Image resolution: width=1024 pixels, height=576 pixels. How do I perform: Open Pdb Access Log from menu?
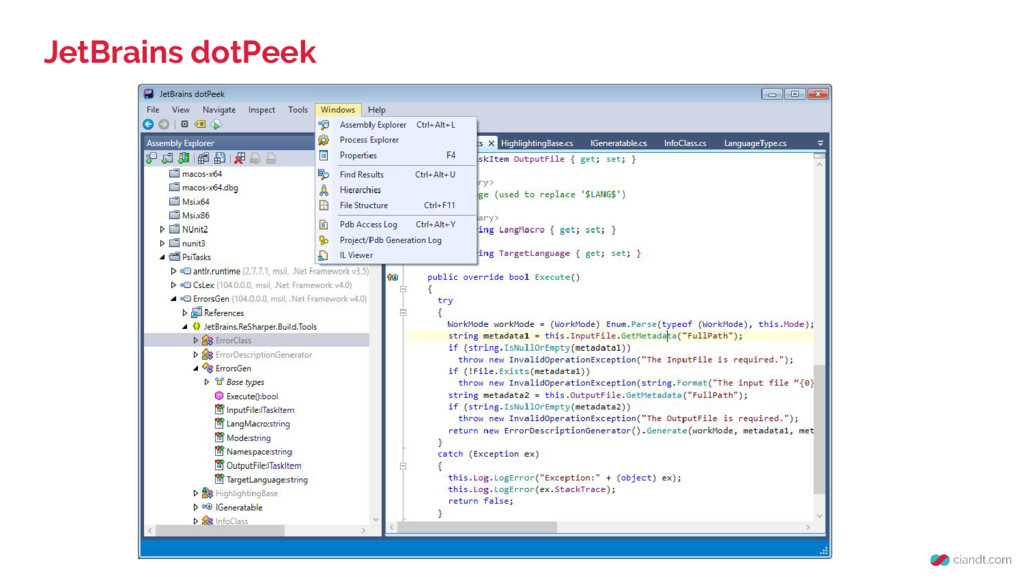click(396, 224)
